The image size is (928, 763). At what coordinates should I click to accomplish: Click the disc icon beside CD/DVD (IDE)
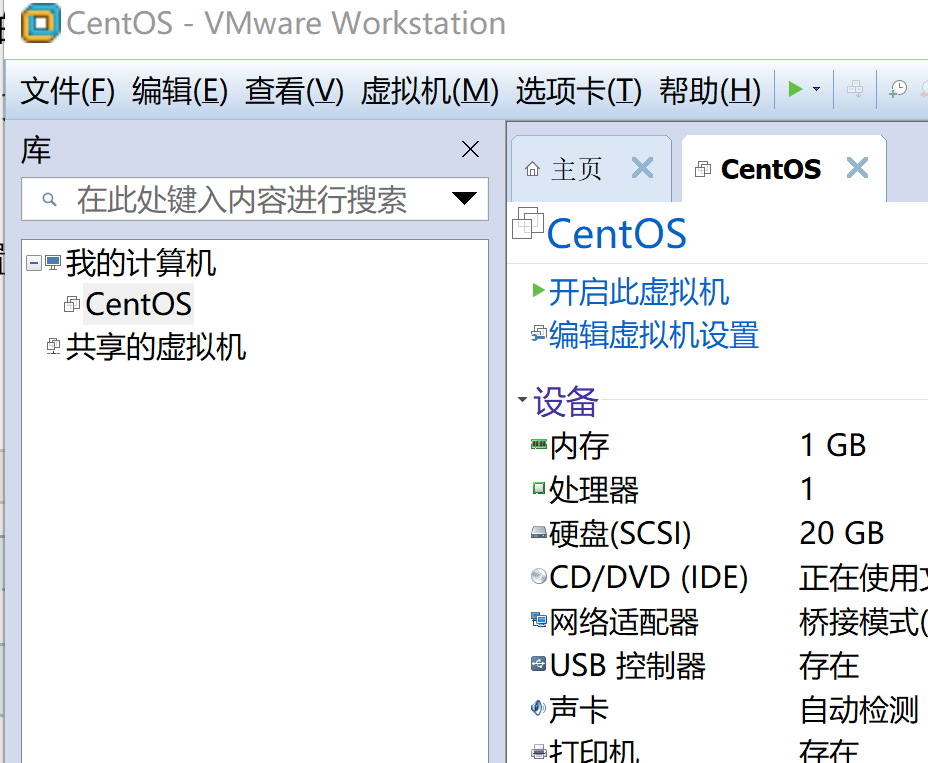pyautogui.click(x=539, y=576)
